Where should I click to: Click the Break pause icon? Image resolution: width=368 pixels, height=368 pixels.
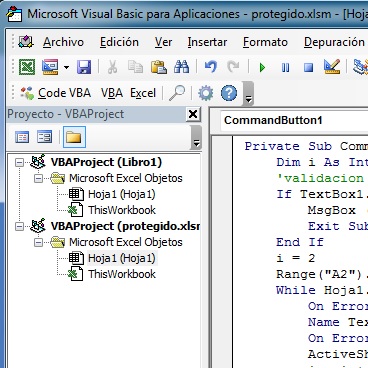click(x=285, y=68)
